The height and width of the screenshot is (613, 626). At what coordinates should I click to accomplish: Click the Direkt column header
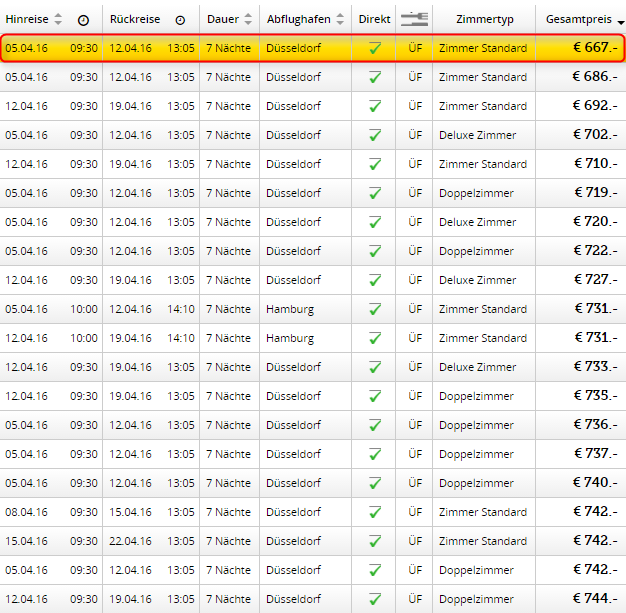point(374,20)
